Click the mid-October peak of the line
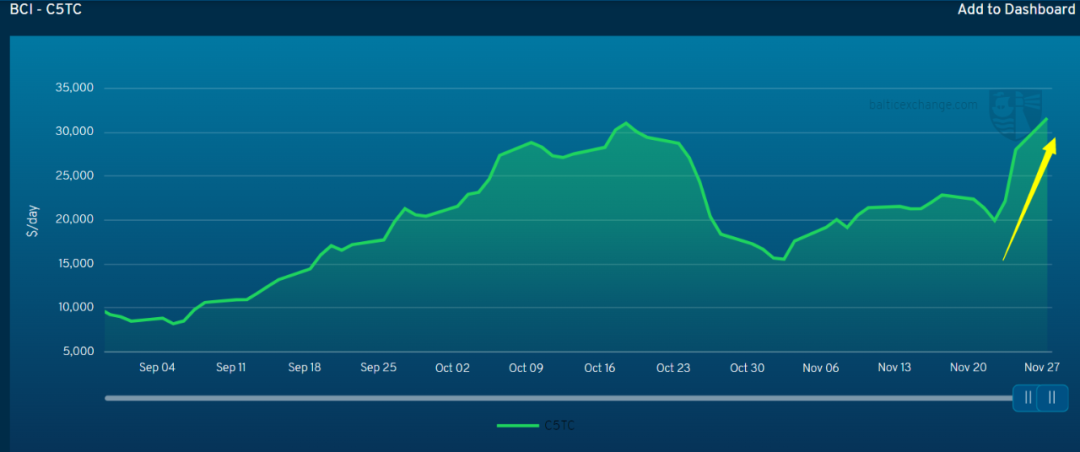The width and height of the screenshot is (1080, 452). pos(626,123)
